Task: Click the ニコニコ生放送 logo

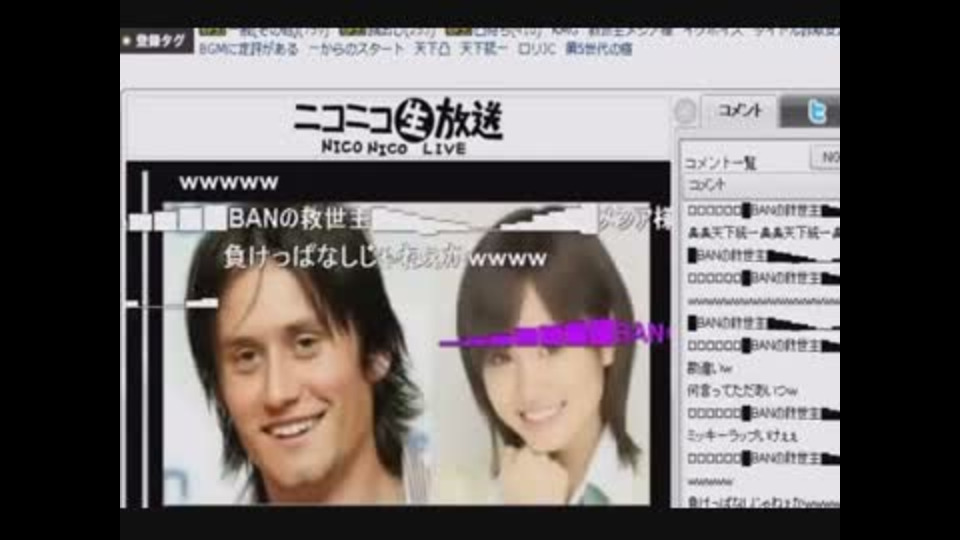Action: point(398,127)
